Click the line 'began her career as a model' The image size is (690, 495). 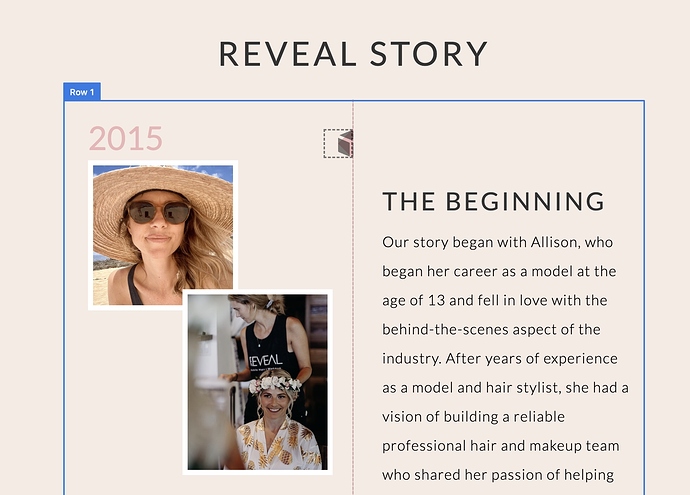tap(499, 271)
